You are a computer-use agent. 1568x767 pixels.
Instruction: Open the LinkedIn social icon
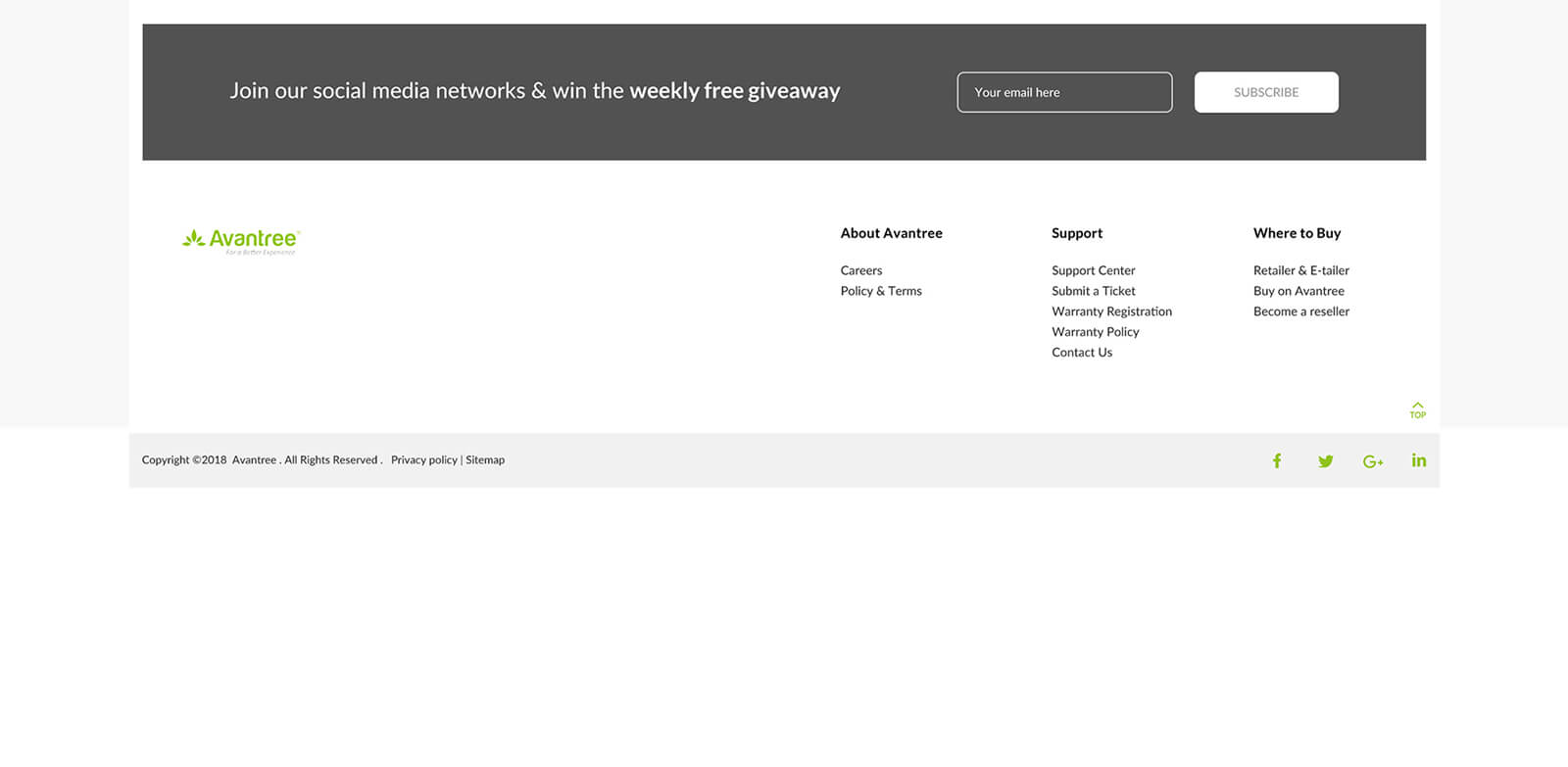pos(1418,460)
